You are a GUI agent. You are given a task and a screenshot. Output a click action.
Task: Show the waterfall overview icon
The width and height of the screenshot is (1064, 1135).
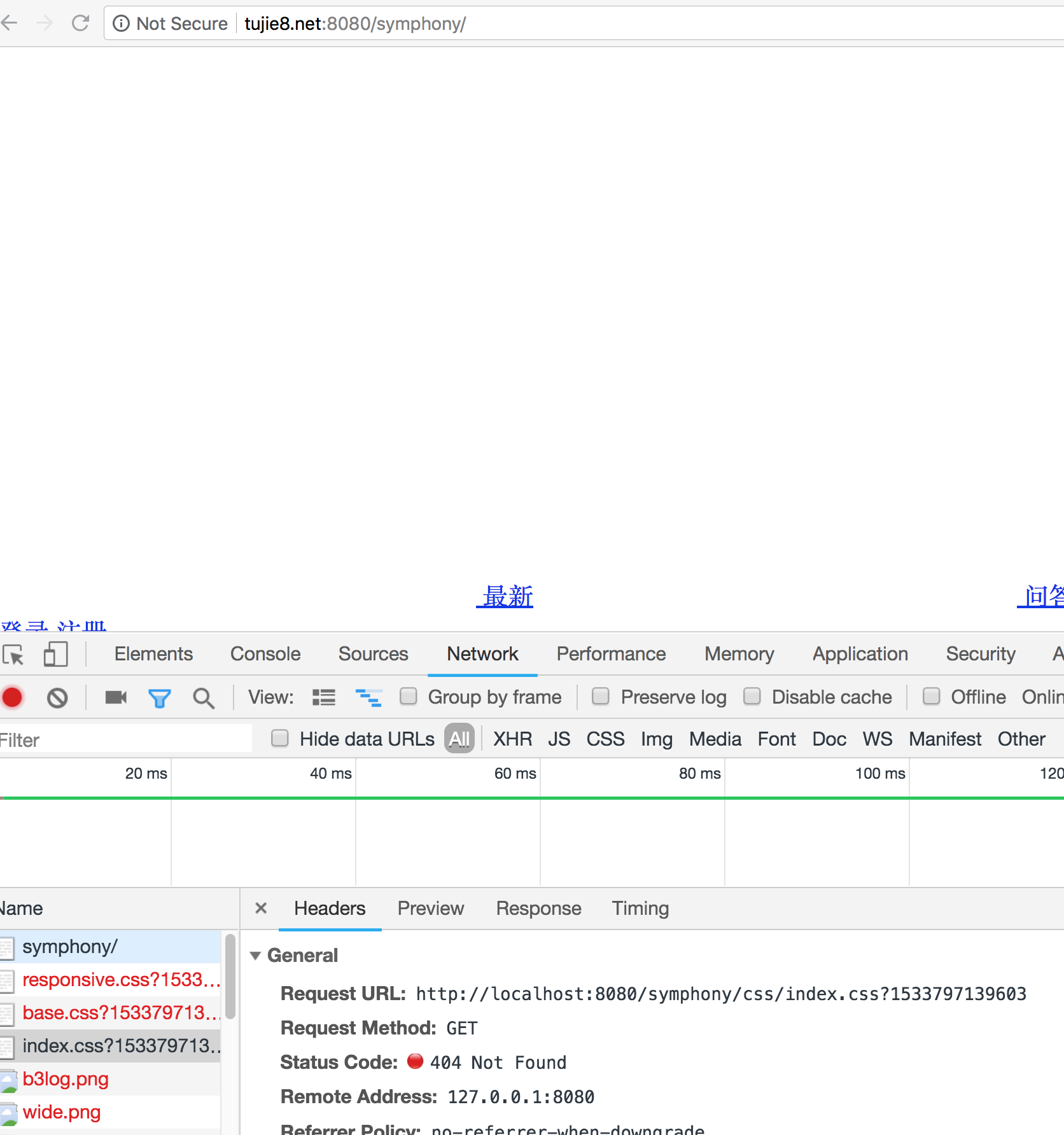point(368,698)
